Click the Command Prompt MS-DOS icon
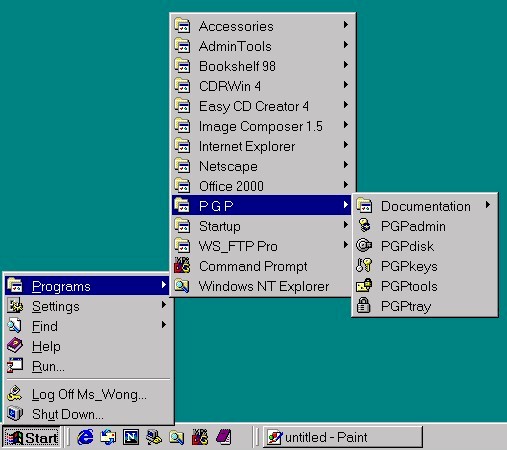 pyautogui.click(x=182, y=266)
